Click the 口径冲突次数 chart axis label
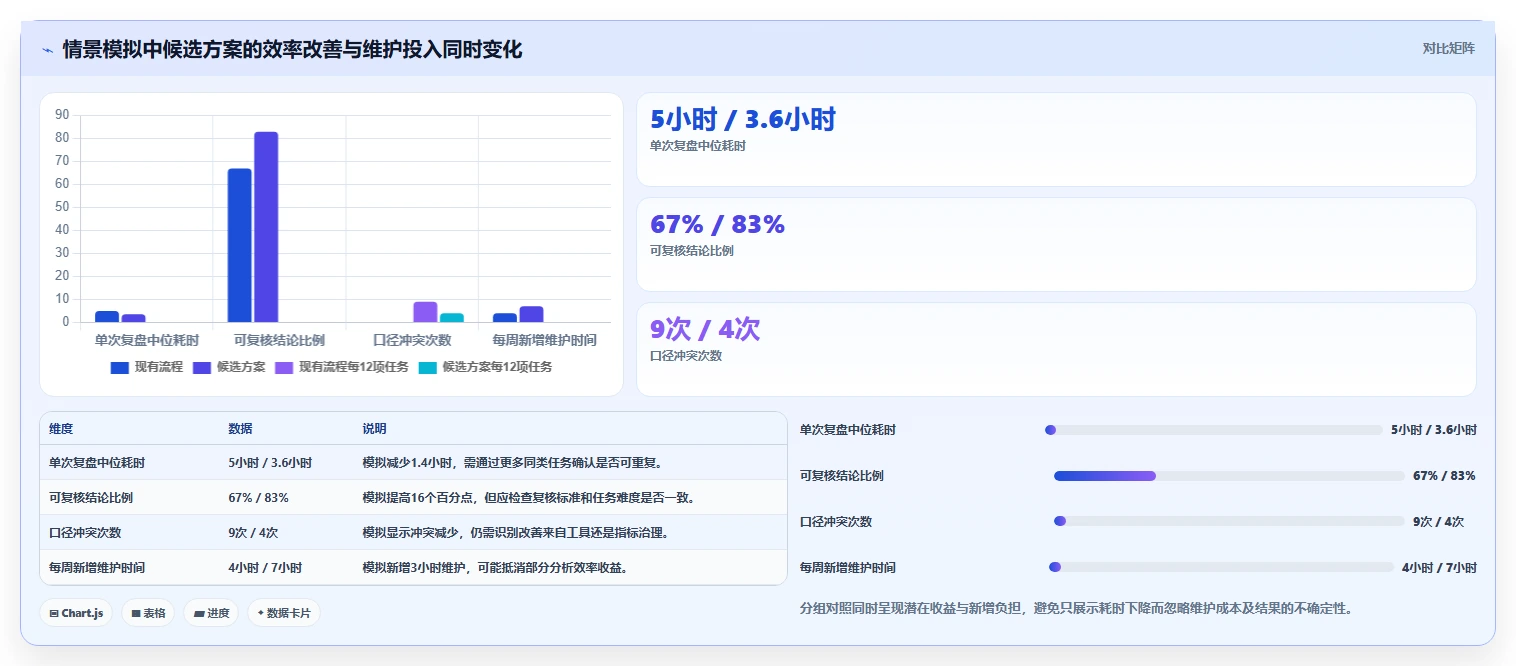 412,341
